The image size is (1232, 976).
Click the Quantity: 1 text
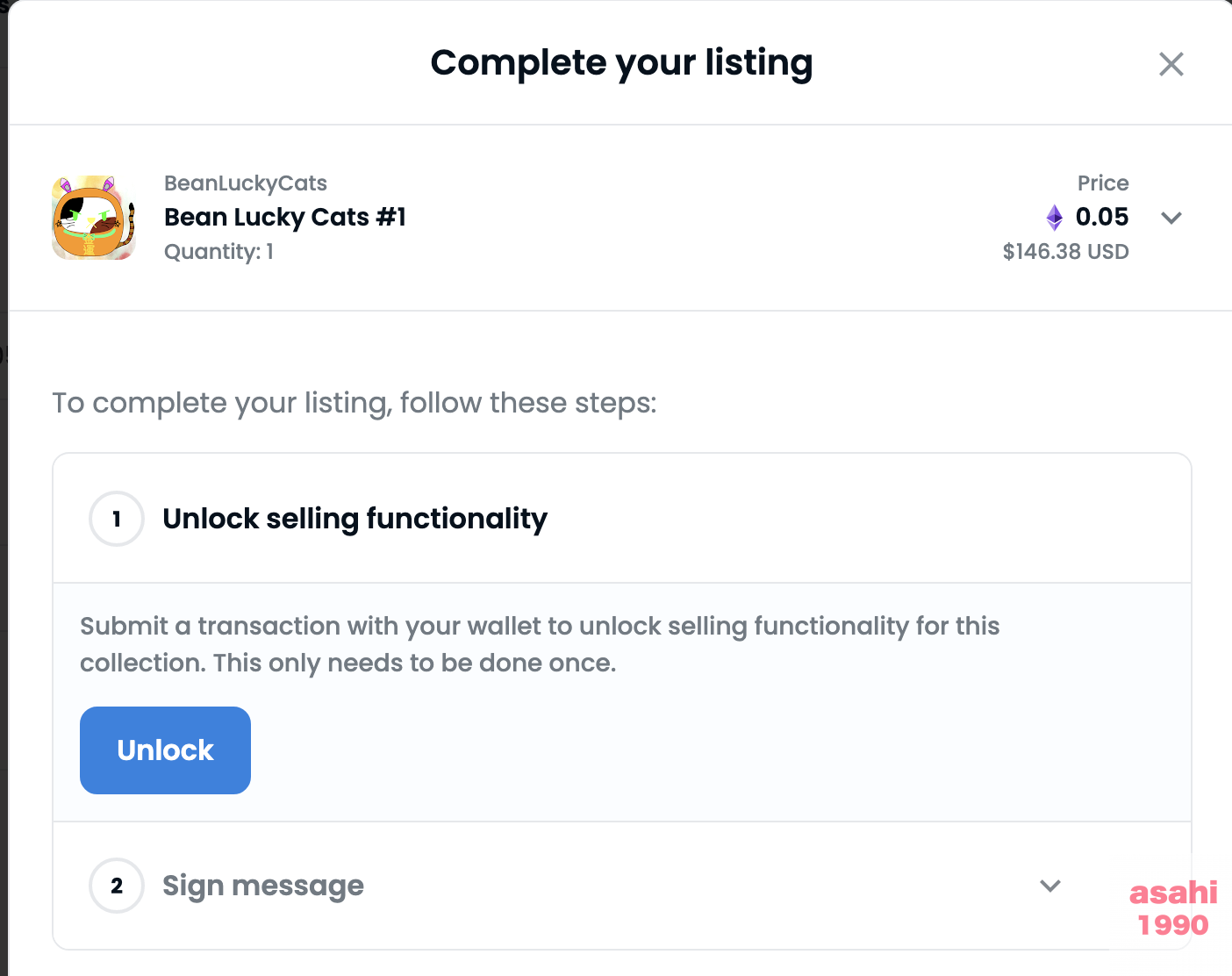tap(218, 252)
